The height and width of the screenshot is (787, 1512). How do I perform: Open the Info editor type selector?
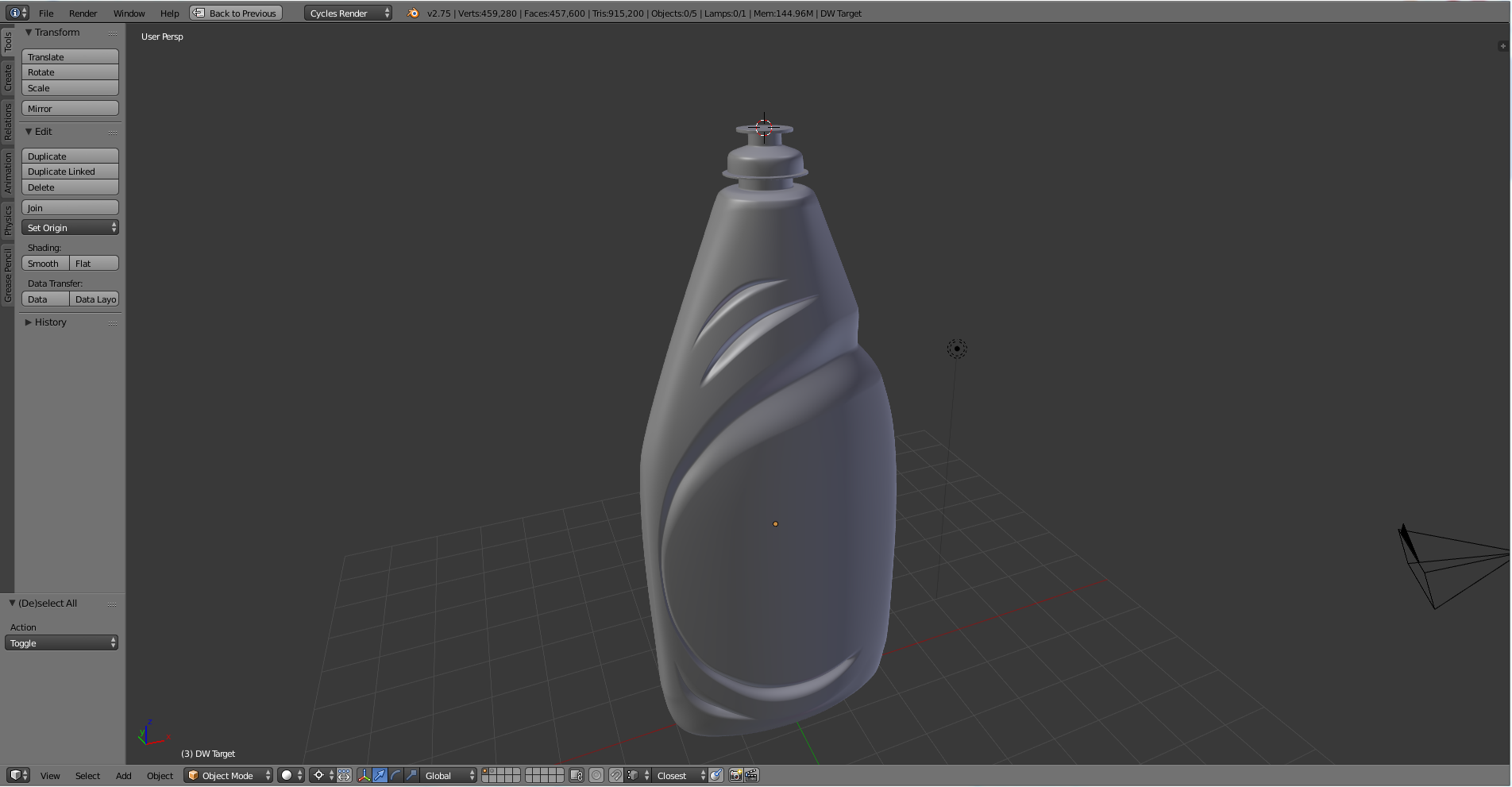(17, 13)
